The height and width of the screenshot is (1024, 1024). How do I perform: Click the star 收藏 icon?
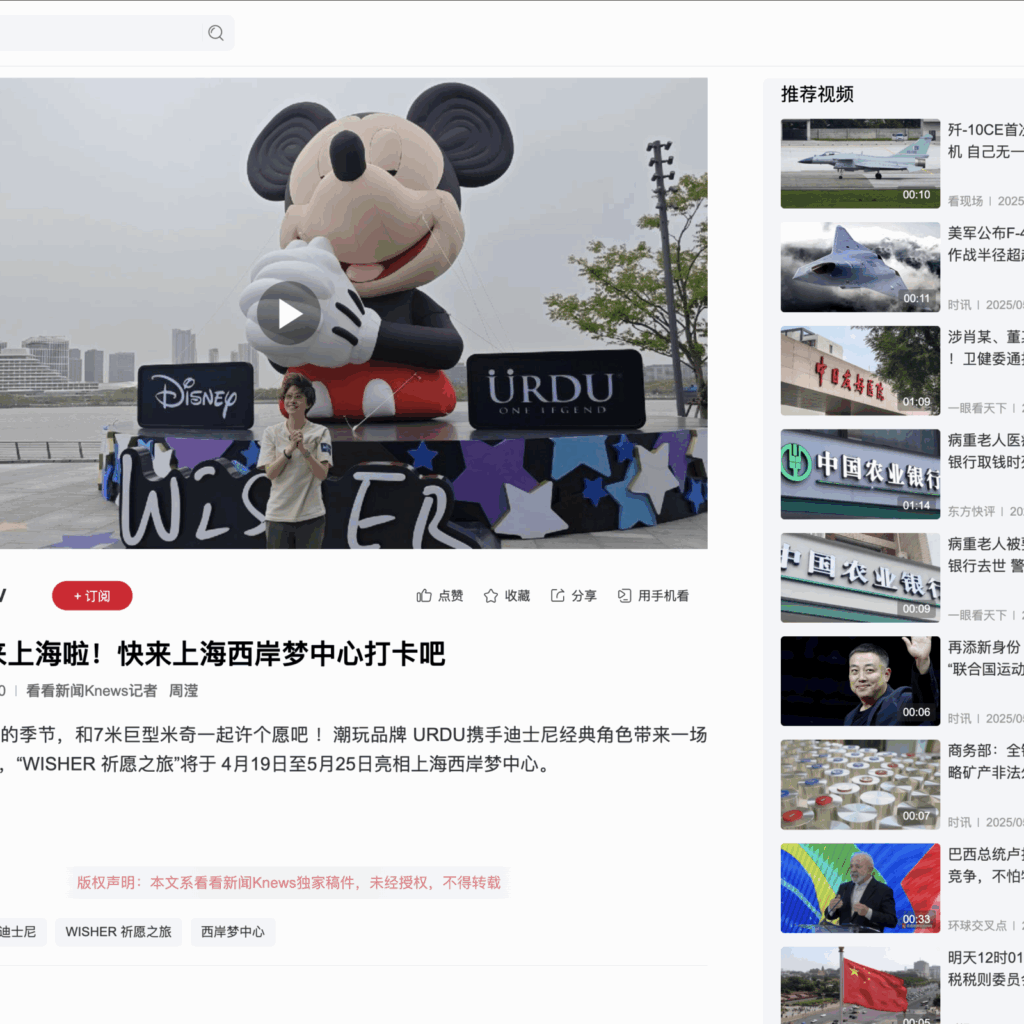pos(490,596)
